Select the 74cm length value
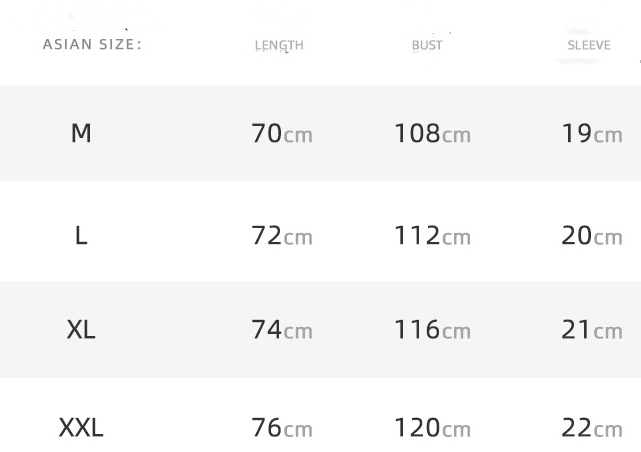Image resolution: width=641 pixels, height=452 pixels. point(282,330)
